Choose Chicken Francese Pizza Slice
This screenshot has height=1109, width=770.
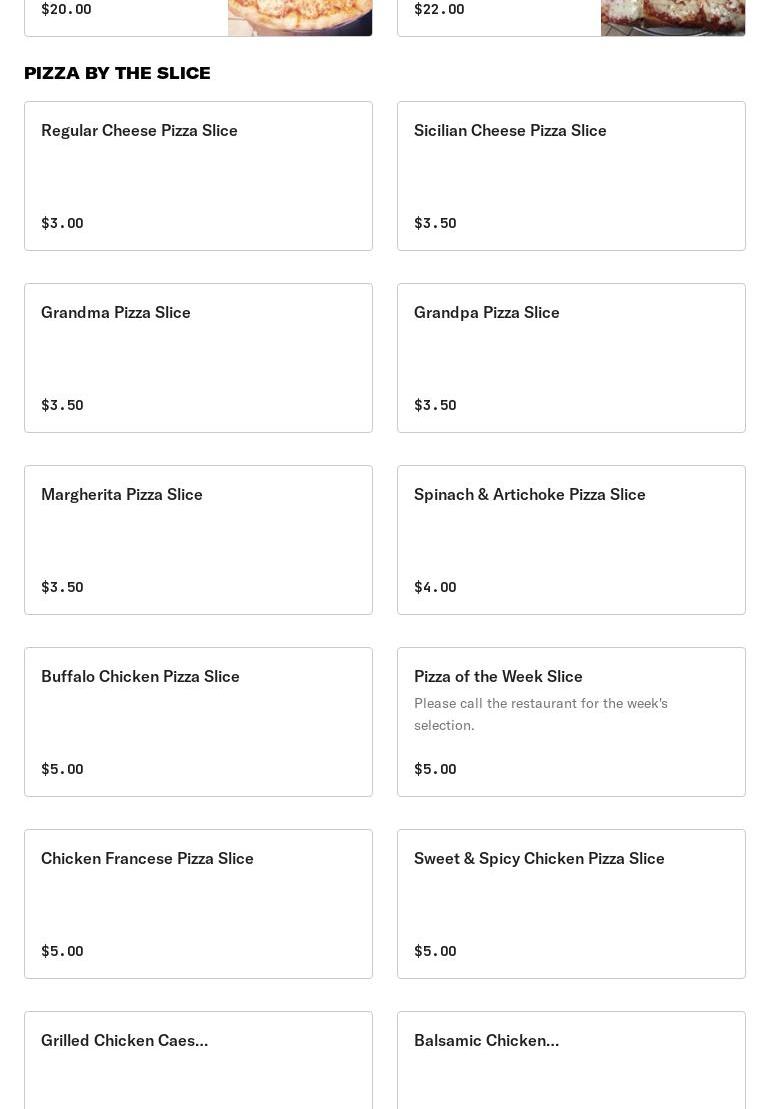coord(198,903)
